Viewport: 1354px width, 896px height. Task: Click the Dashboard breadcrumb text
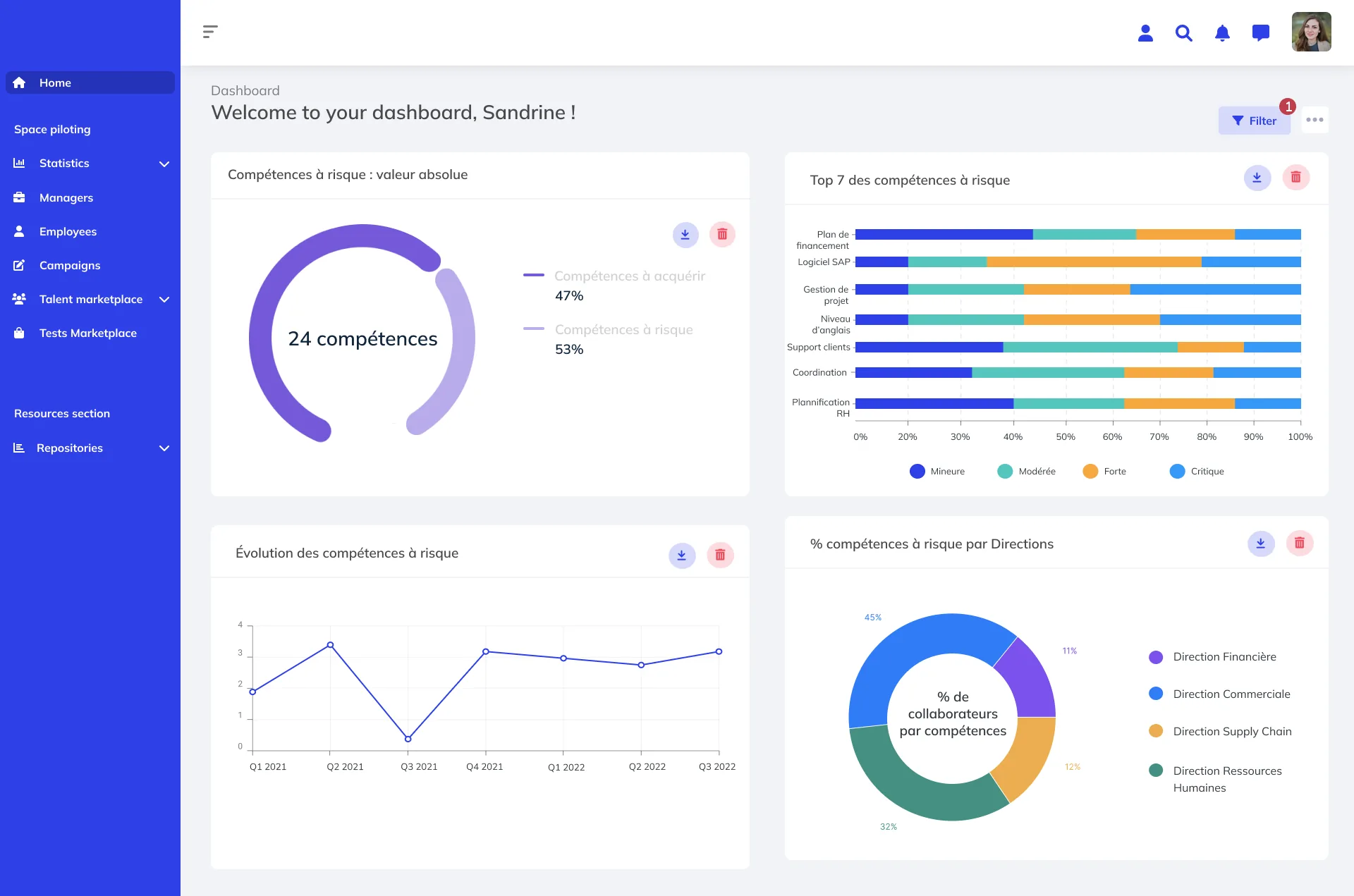click(x=245, y=91)
